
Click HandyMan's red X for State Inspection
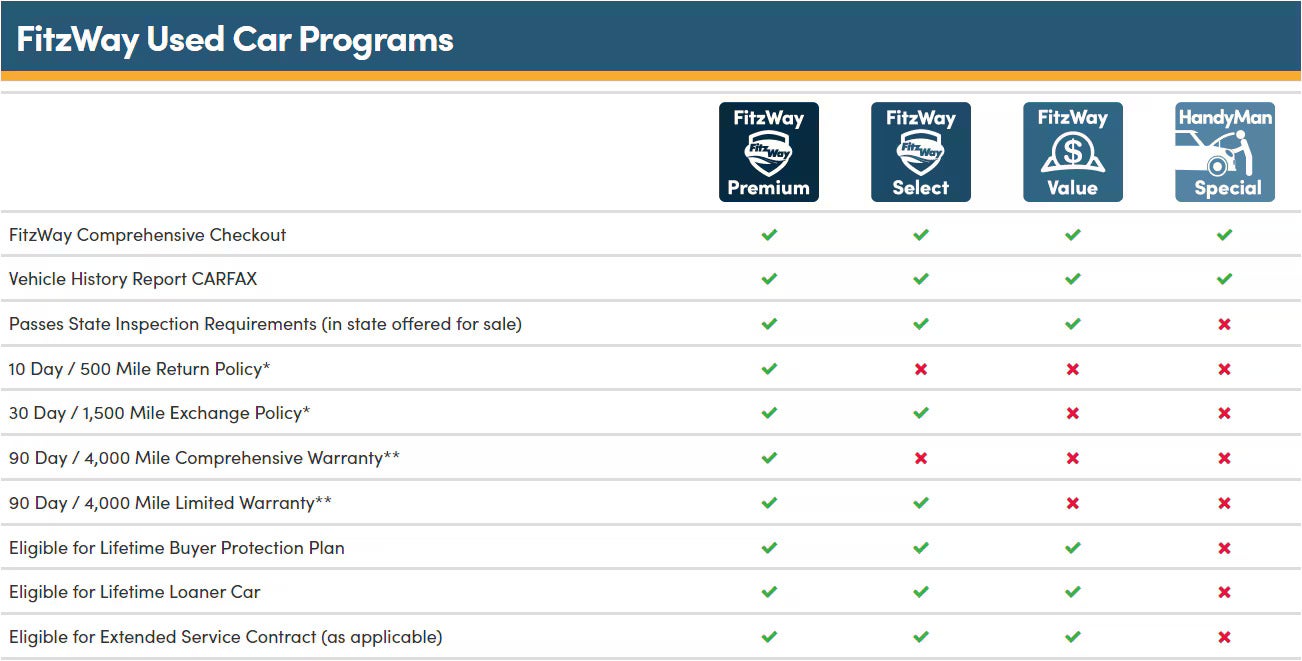coord(1224,324)
